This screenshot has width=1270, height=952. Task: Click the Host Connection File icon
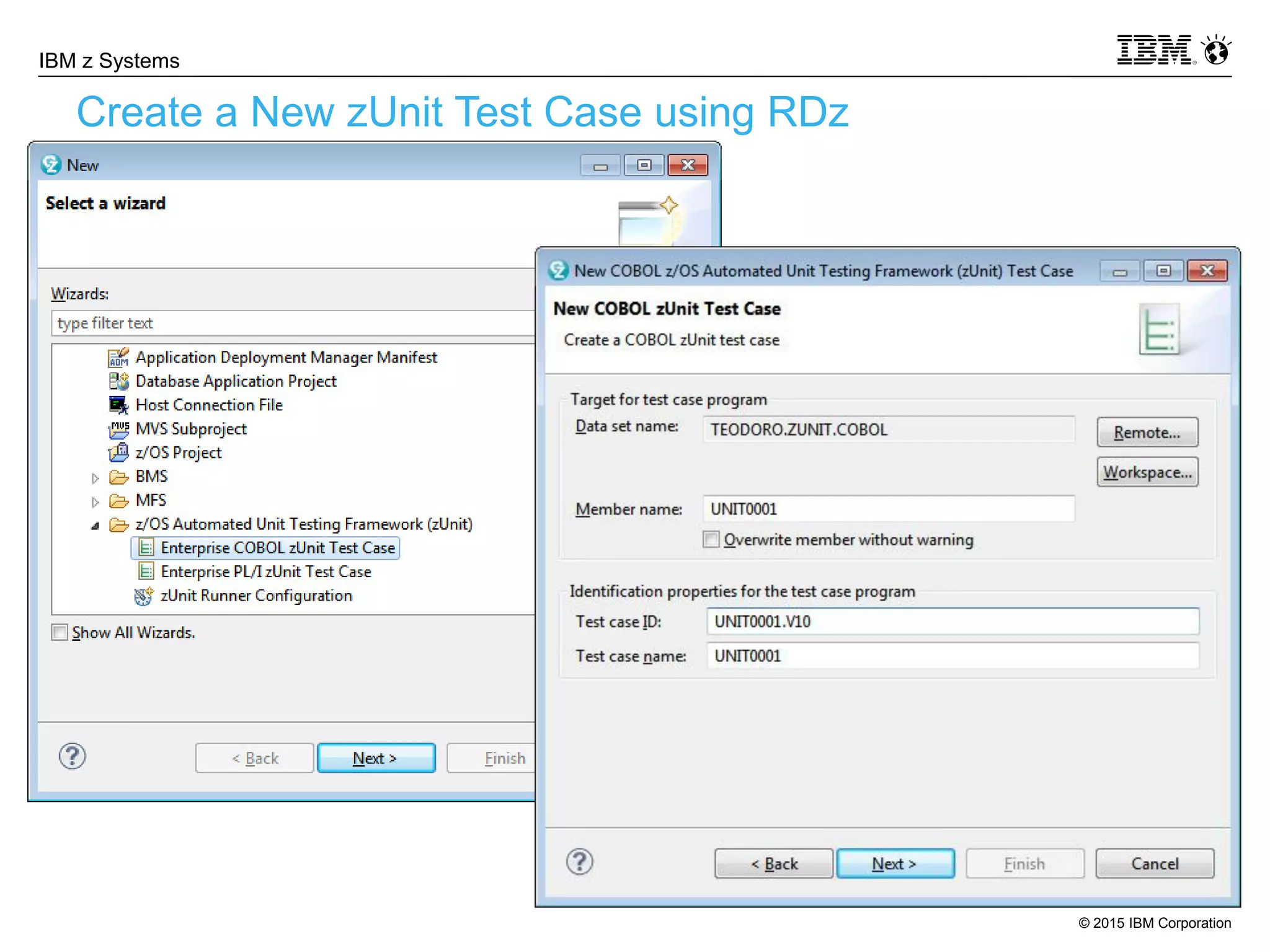tap(118, 405)
